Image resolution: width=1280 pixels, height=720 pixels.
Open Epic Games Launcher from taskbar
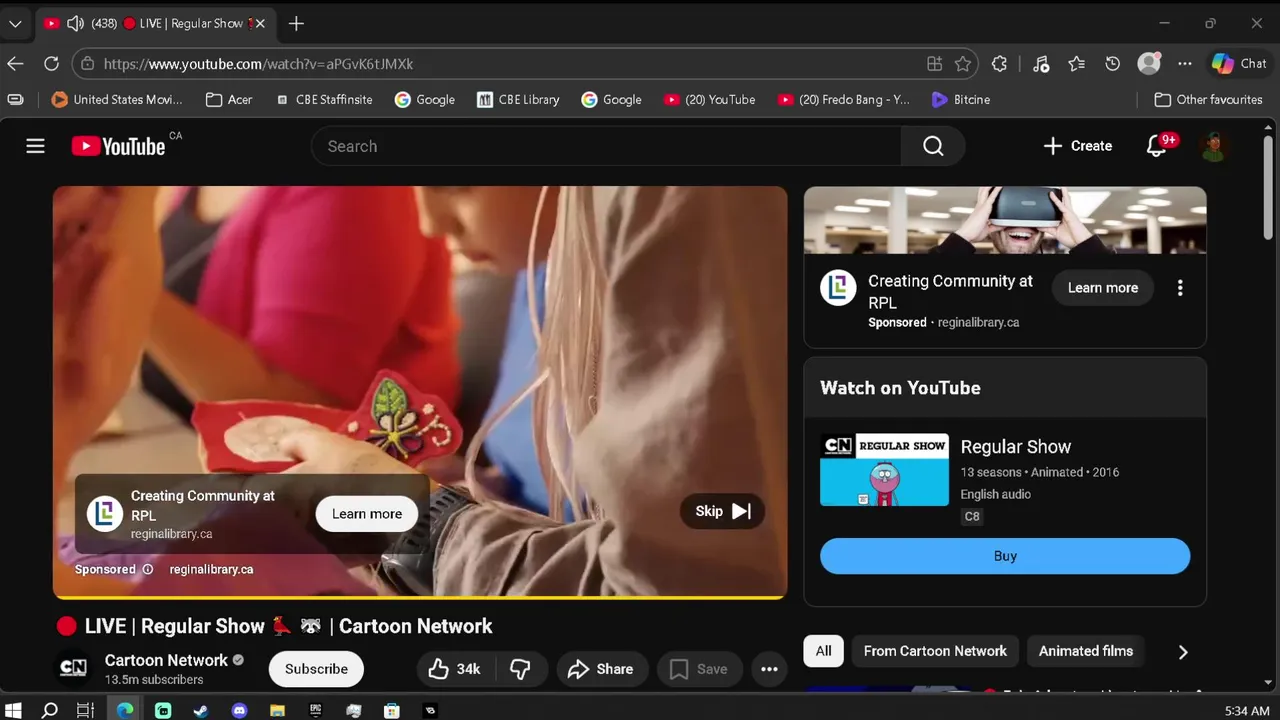(x=315, y=711)
